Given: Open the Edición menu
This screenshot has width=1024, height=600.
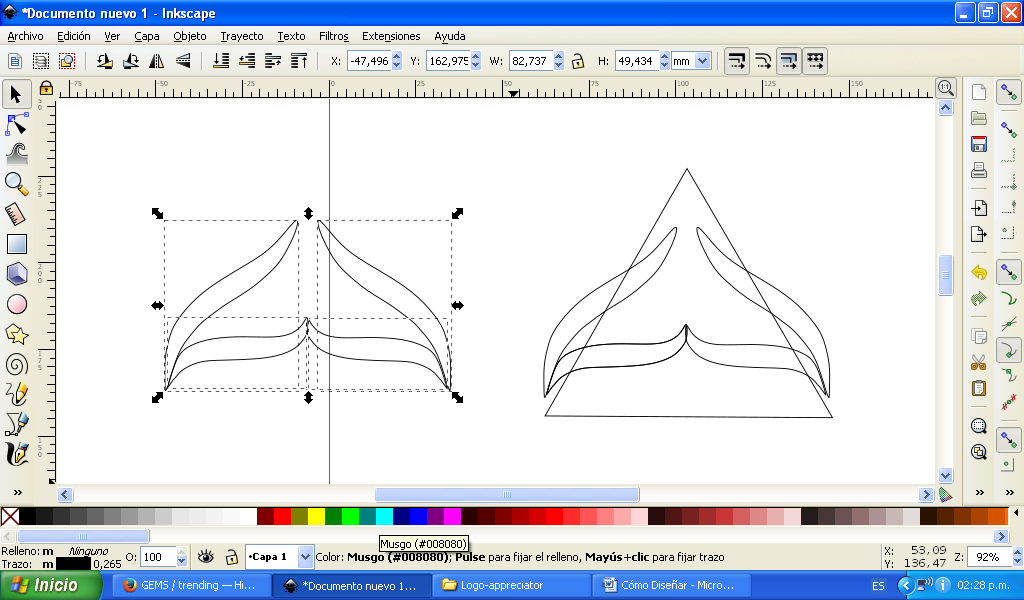Looking at the screenshot, I should [x=74, y=36].
